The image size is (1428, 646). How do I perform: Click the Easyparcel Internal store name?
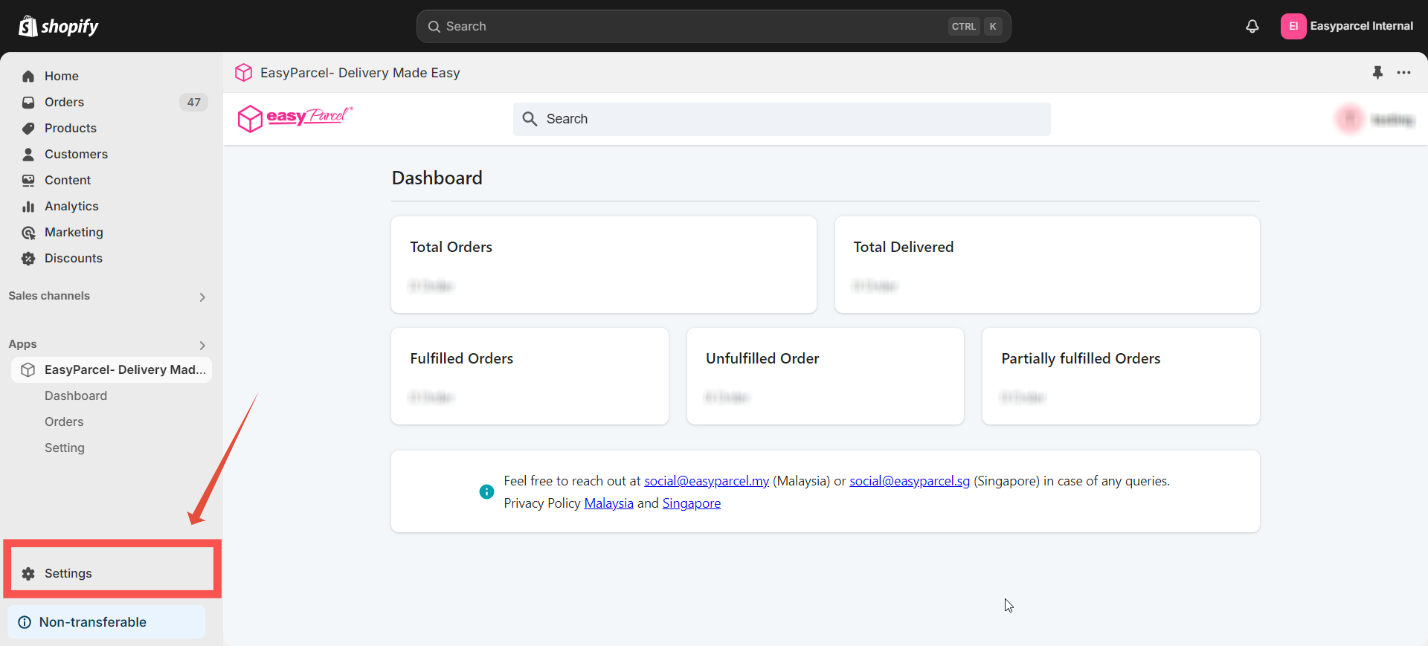click(x=1361, y=26)
